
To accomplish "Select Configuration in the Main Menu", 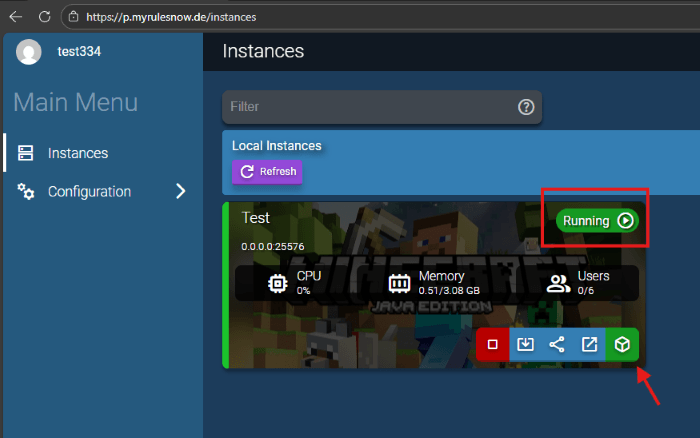I will (89, 191).
